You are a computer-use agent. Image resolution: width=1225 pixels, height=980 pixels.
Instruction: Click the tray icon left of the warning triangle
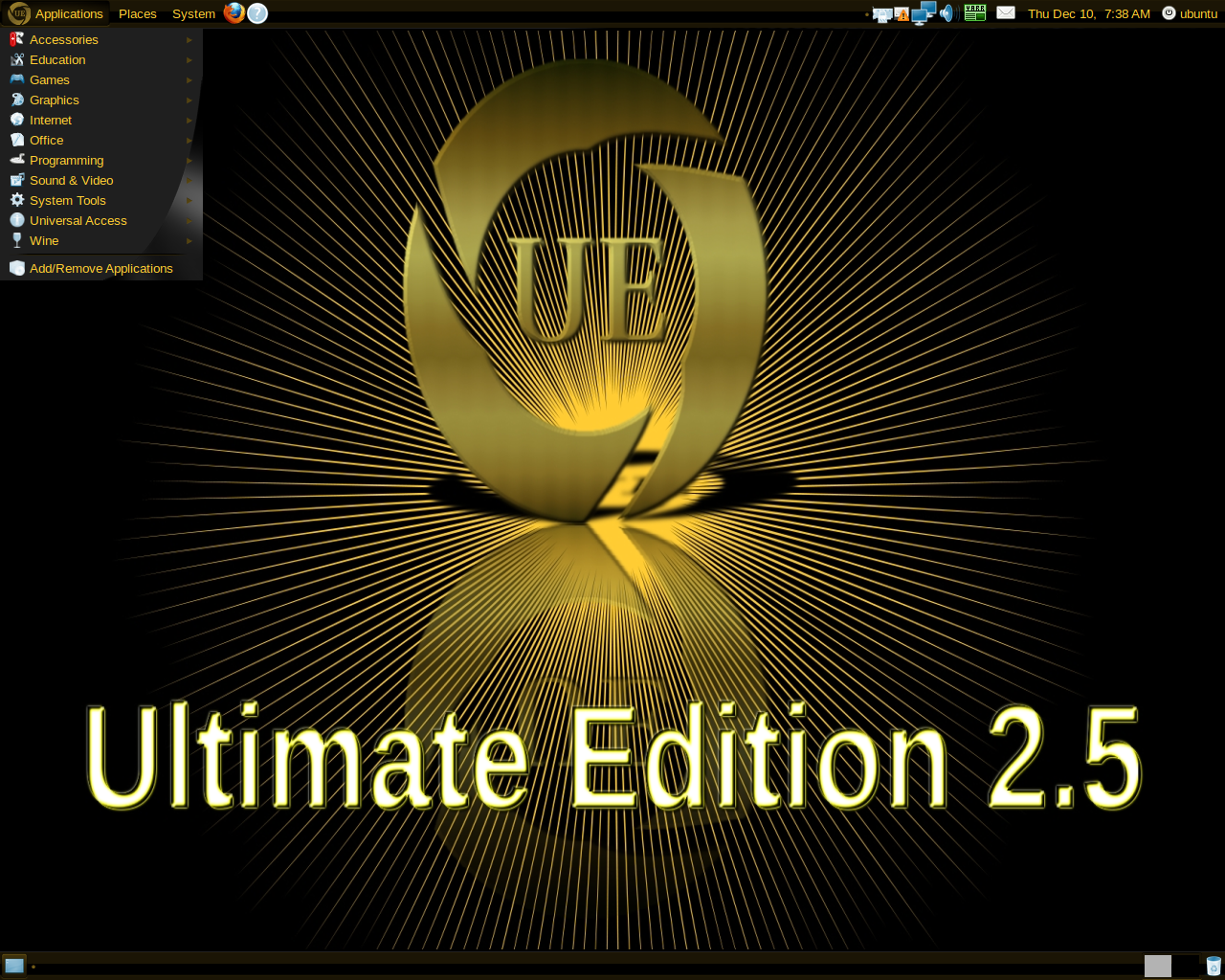882,15
